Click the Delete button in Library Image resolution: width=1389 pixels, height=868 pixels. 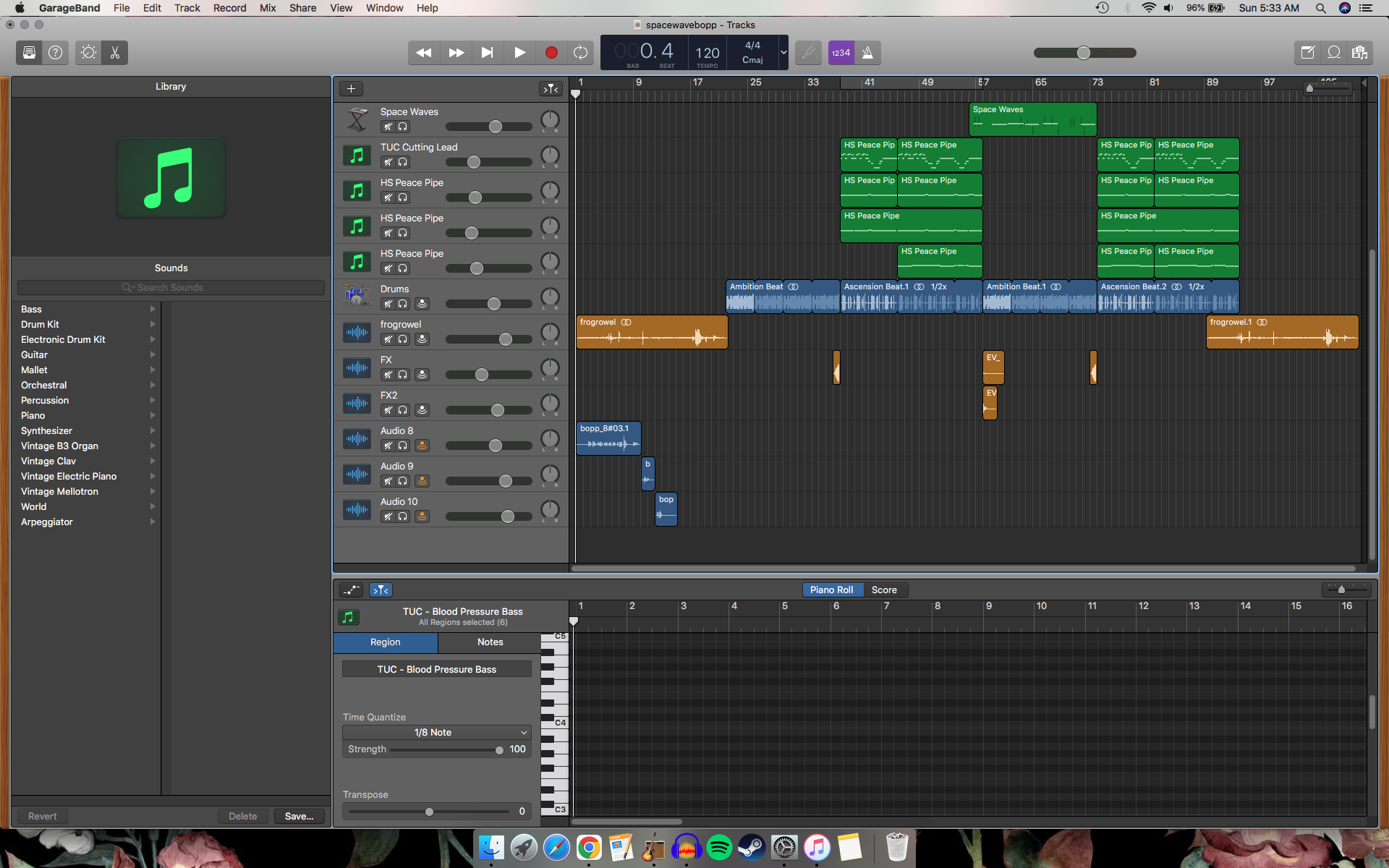tap(243, 817)
